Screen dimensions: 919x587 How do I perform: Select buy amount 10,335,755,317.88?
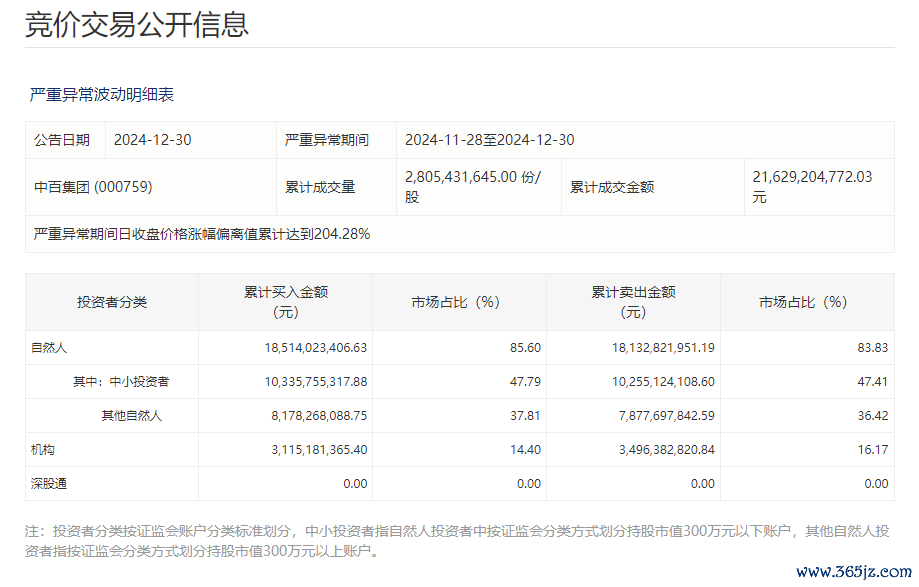coord(315,382)
